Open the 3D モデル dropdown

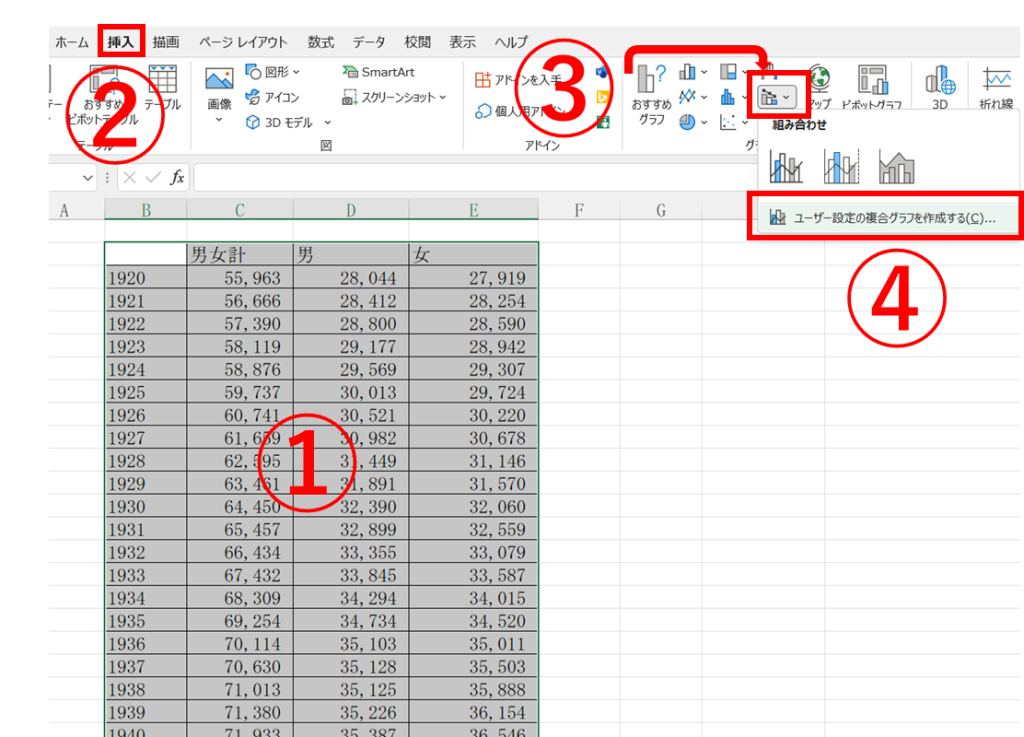click(293, 122)
